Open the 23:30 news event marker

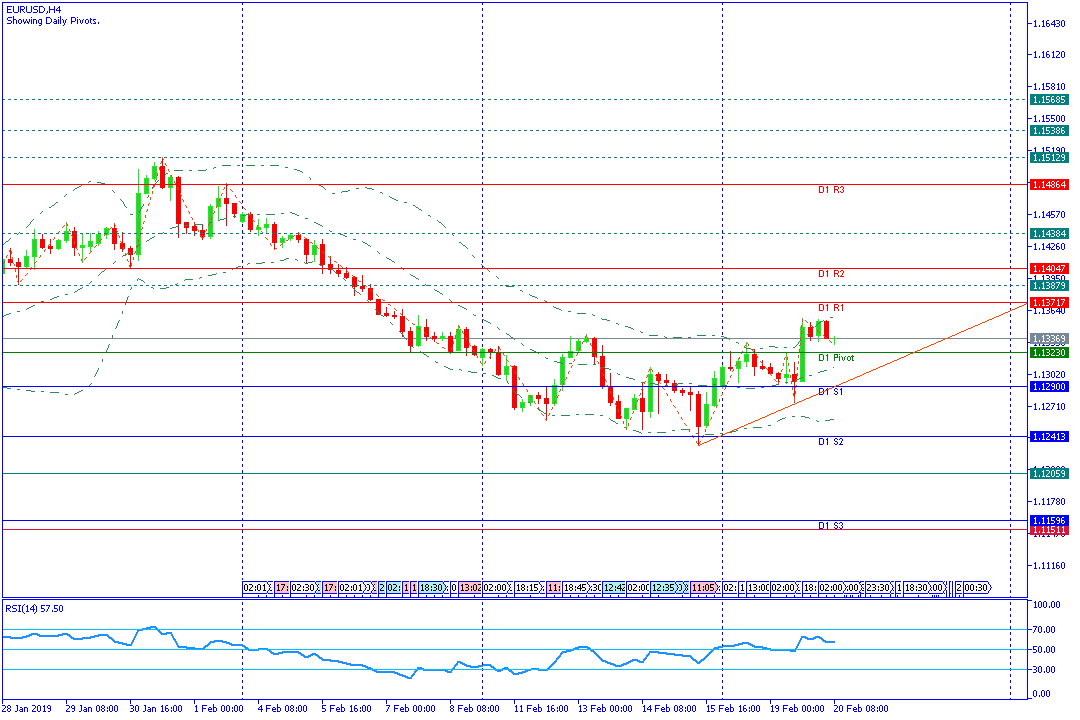pyautogui.click(x=878, y=588)
